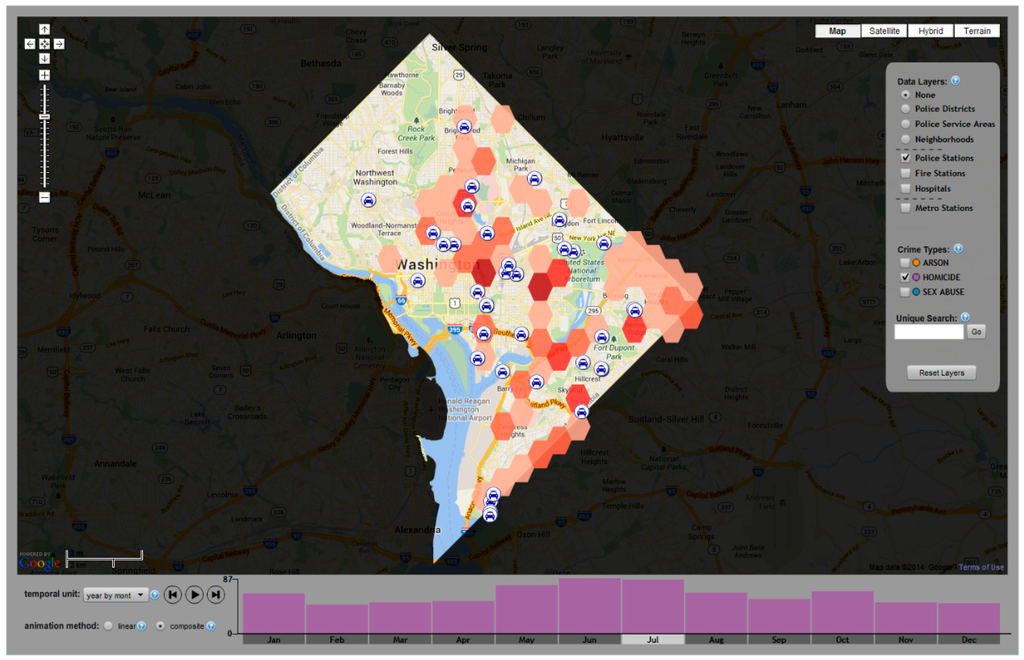
Task: Uncheck the HOMICIDE crime type
Action: point(905,277)
